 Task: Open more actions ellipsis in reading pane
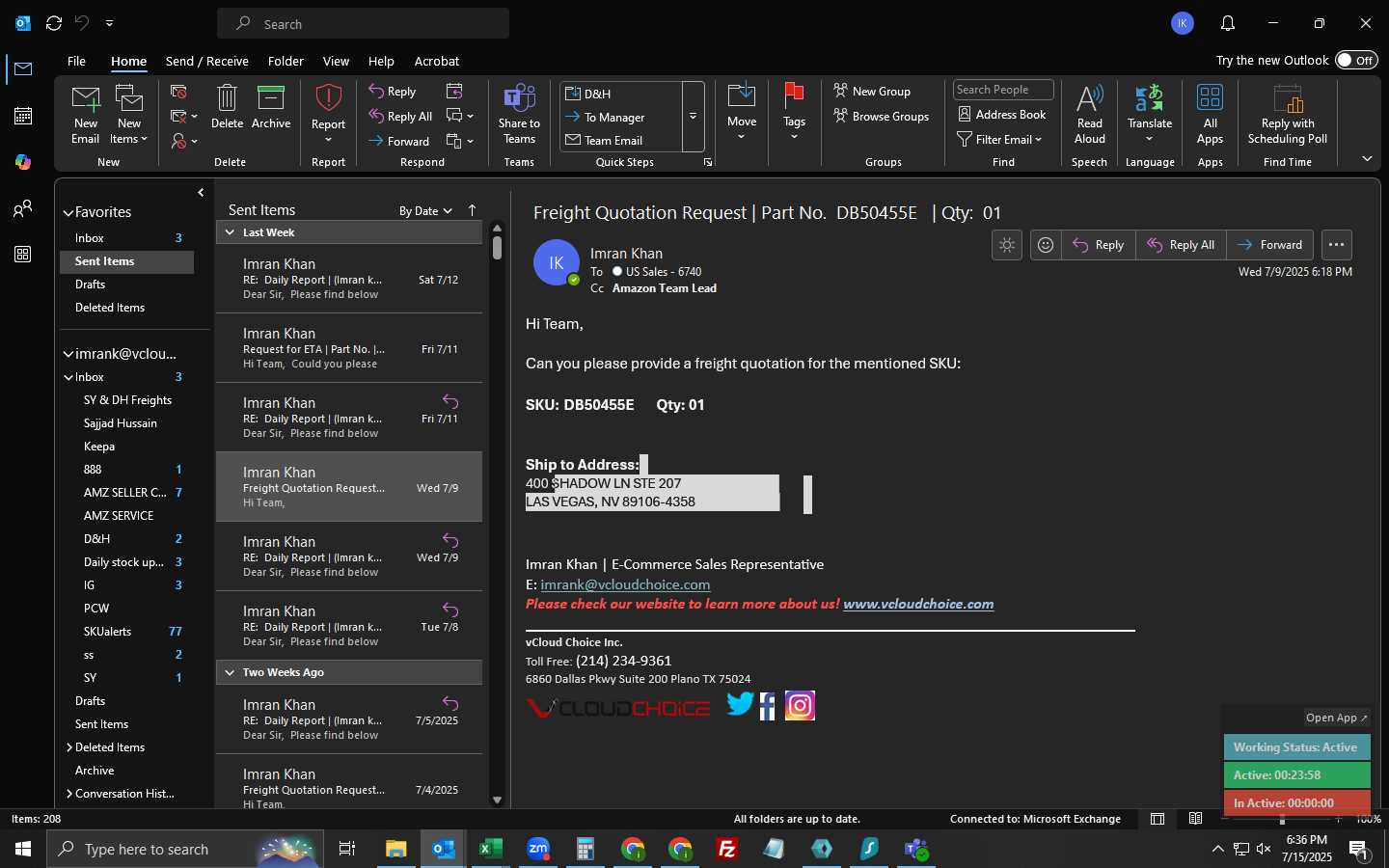point(1336,245)
